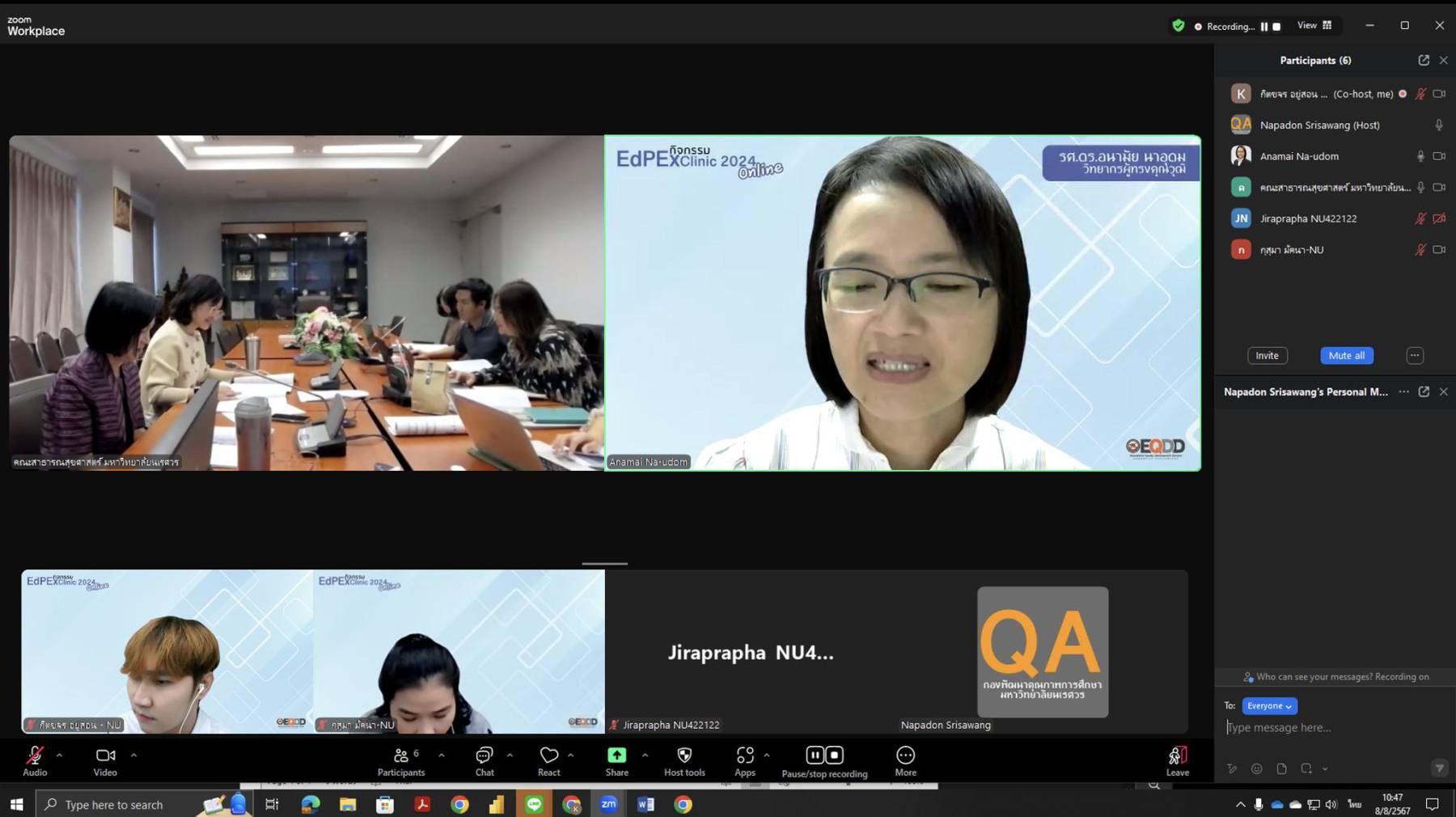Viewport: 1456px width, 817px height.
Task: Expand caret next to Chat button
Action: (510, 755)
